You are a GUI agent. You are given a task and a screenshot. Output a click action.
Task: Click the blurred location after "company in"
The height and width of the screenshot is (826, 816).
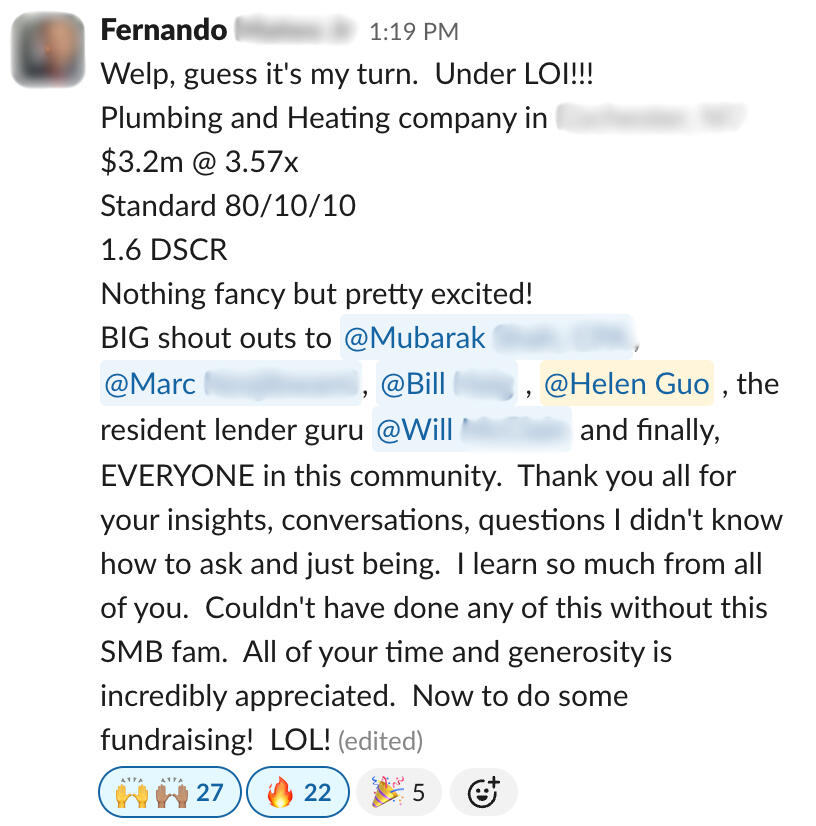coord(650,118)
